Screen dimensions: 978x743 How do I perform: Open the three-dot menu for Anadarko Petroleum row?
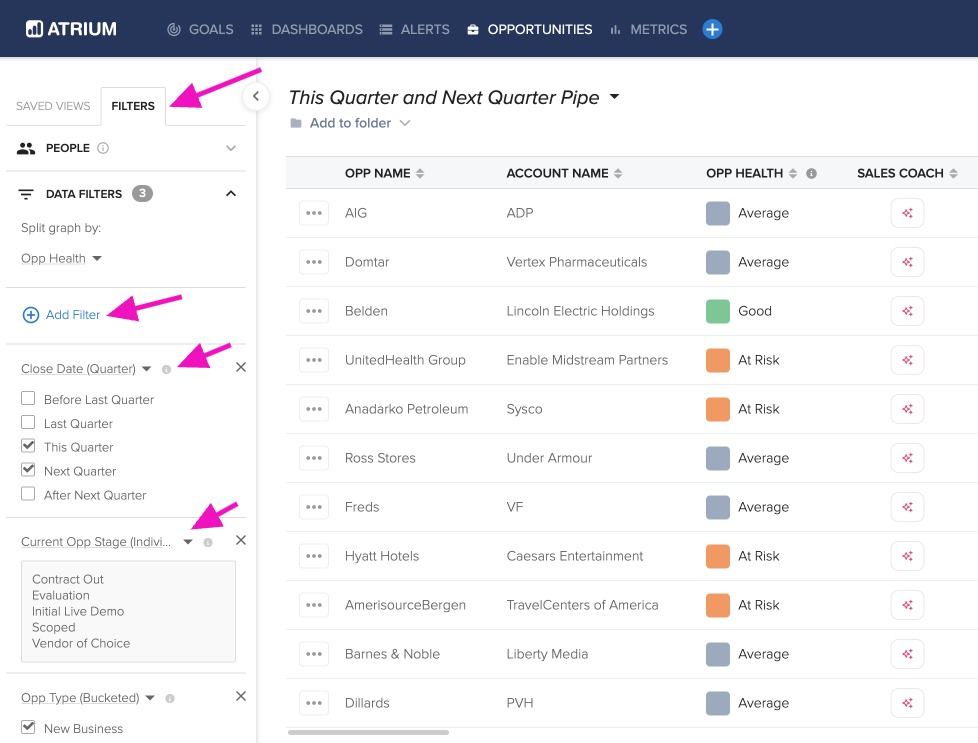click(314, 409)
